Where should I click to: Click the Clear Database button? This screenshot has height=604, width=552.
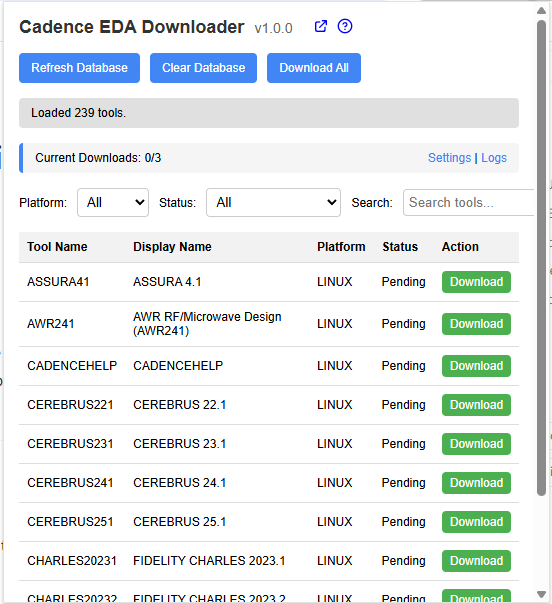coord(203,68)
